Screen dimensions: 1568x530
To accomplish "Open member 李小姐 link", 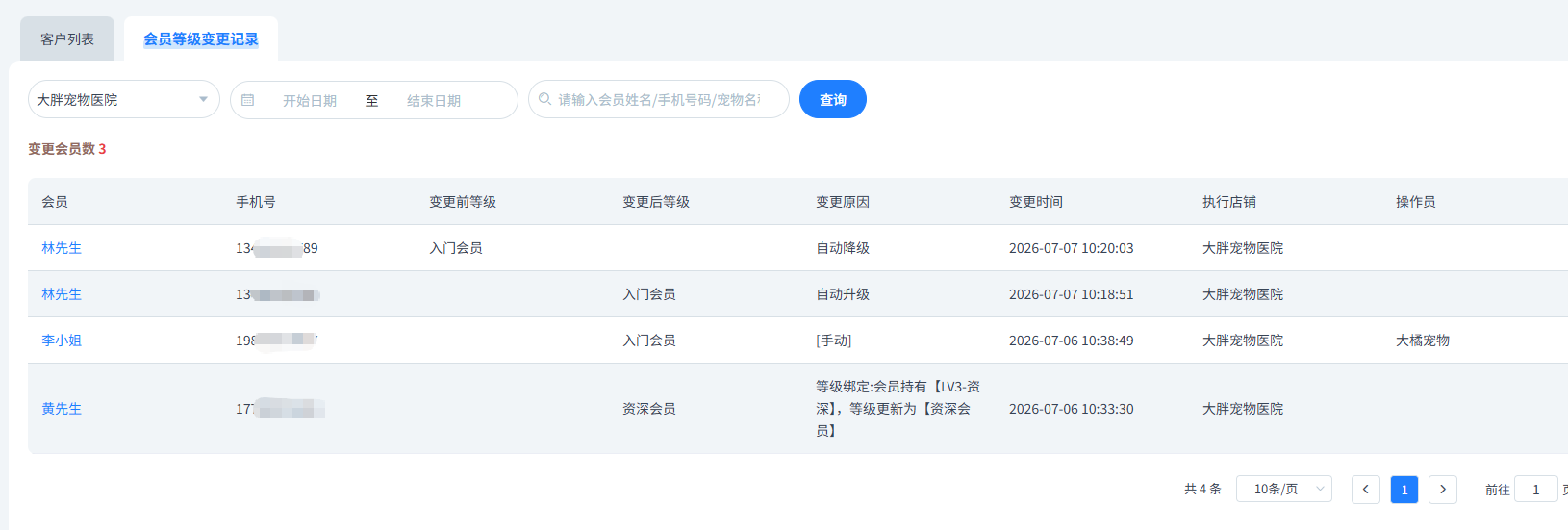I will [62, 341].
